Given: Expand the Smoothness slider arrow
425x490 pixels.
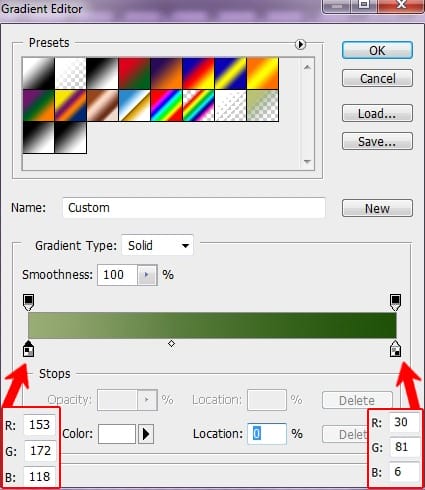Looking at the screenshot, I should [x=147, y=275].
